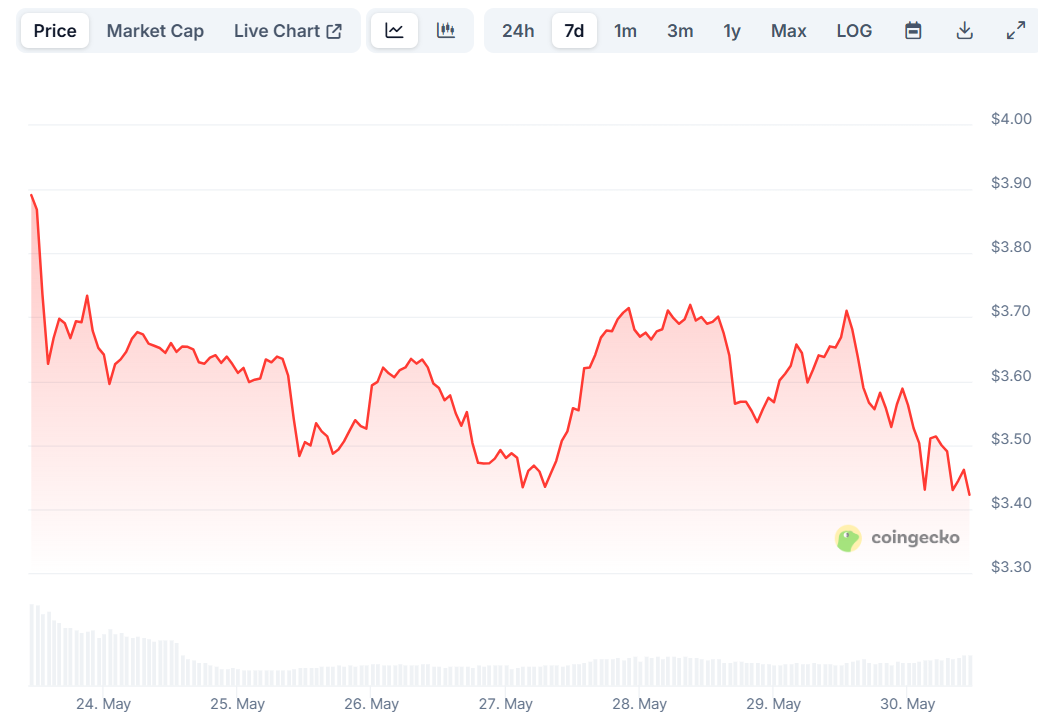Click the 25. May date label
1038x718 pixels.
tap(238, 704)
